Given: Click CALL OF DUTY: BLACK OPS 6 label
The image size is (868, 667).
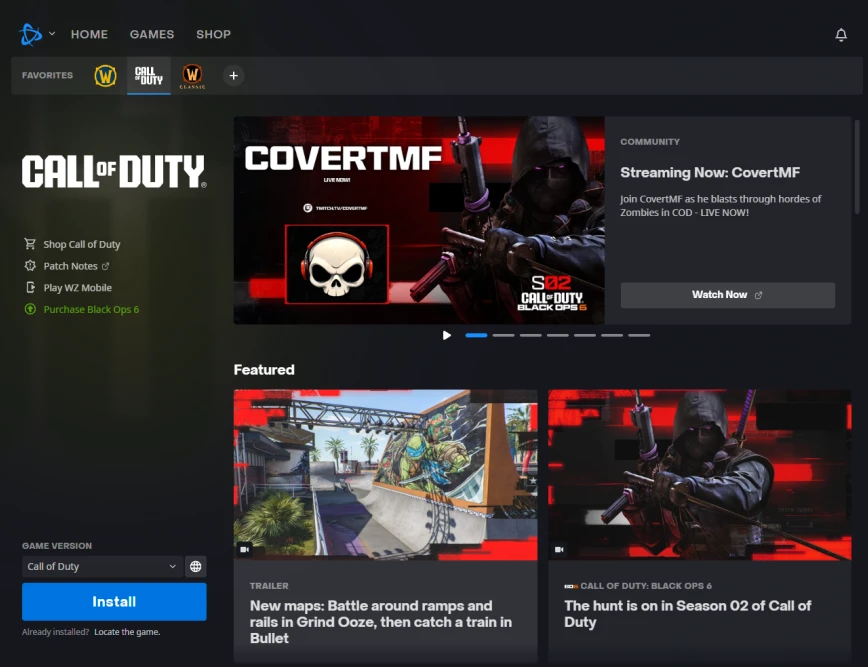Looking at the screenshot, I should click(646, 586).
